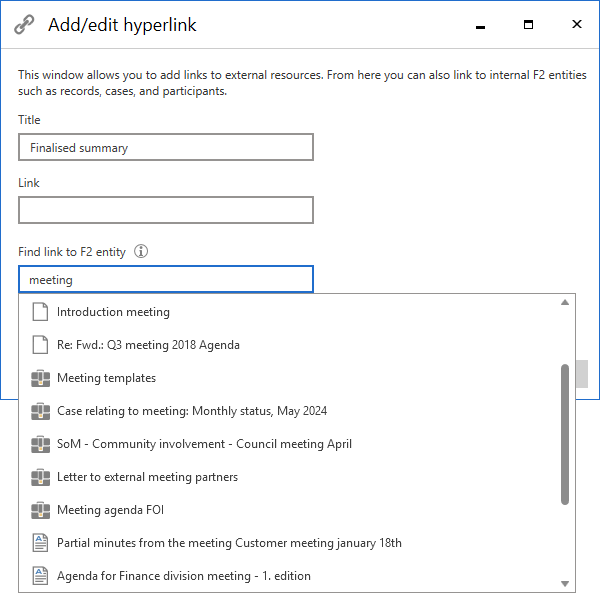The height and width of the screenshot is (593, 600).
Task: Maximize the Add/edit hyperlink window
Action: (x=528, y=24)
